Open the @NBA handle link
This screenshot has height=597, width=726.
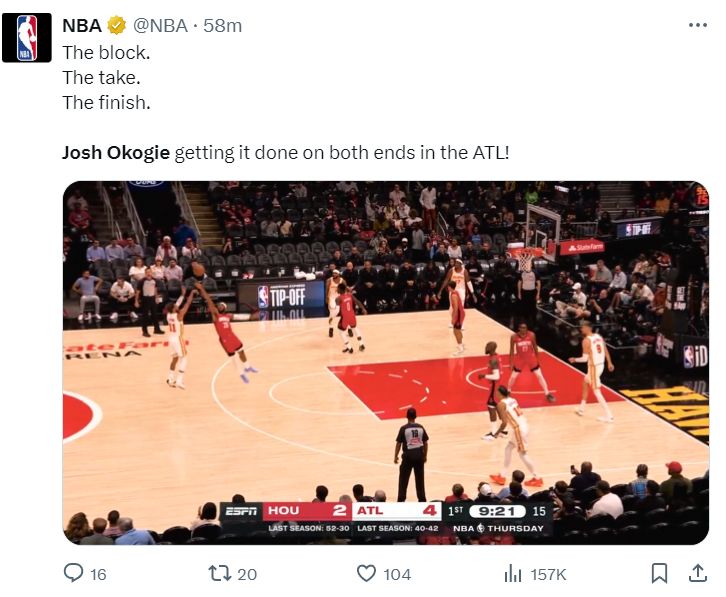(162, 26)
